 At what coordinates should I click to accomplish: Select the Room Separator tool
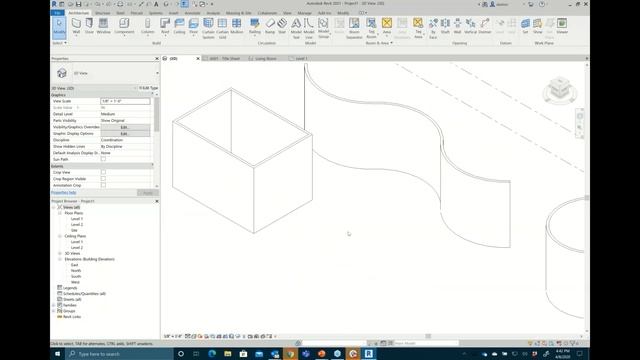(354, 28)
